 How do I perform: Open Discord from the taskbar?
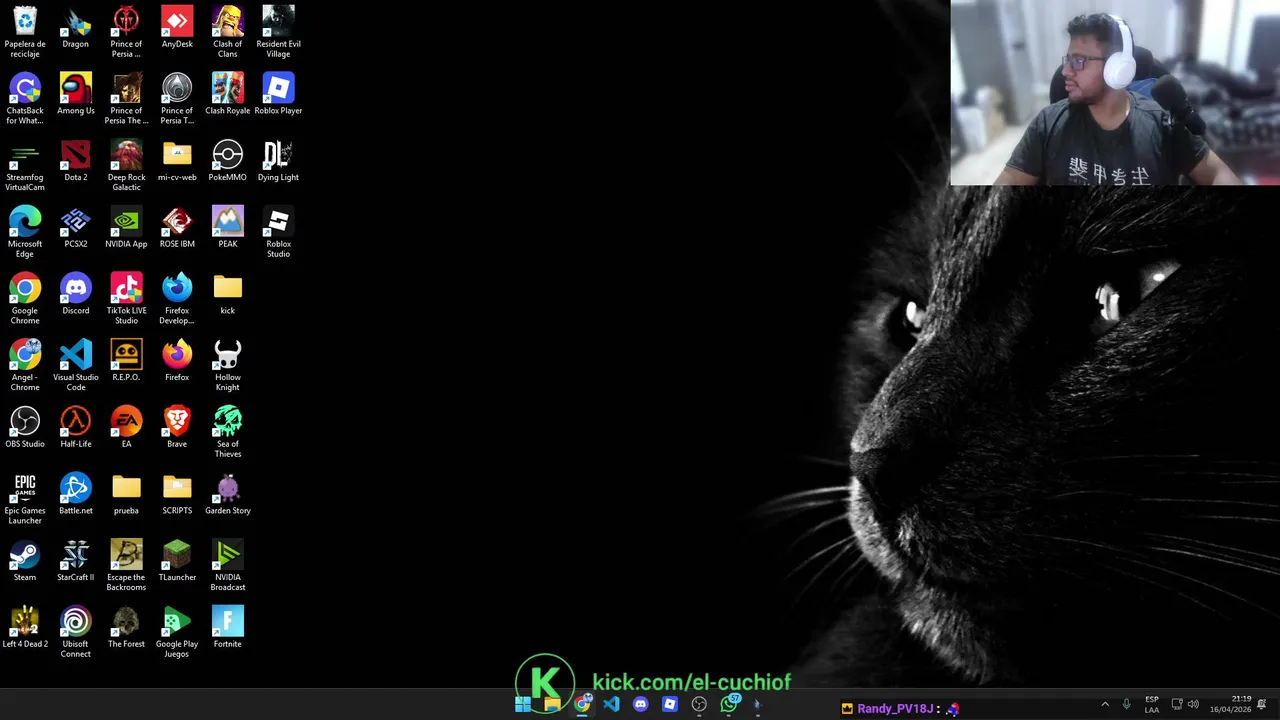tap(641, 704)
